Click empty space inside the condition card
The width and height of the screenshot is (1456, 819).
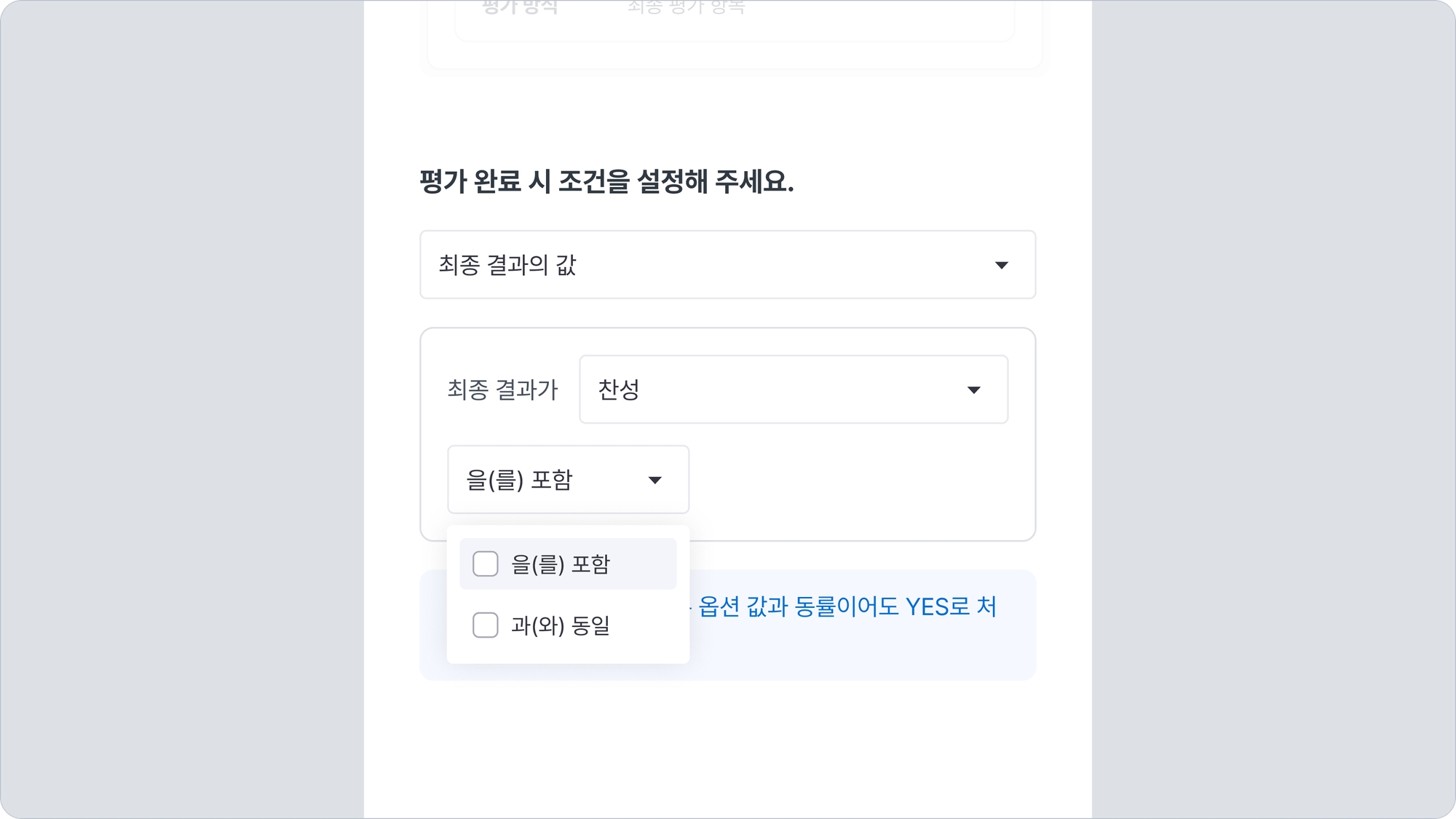point(859,480)
